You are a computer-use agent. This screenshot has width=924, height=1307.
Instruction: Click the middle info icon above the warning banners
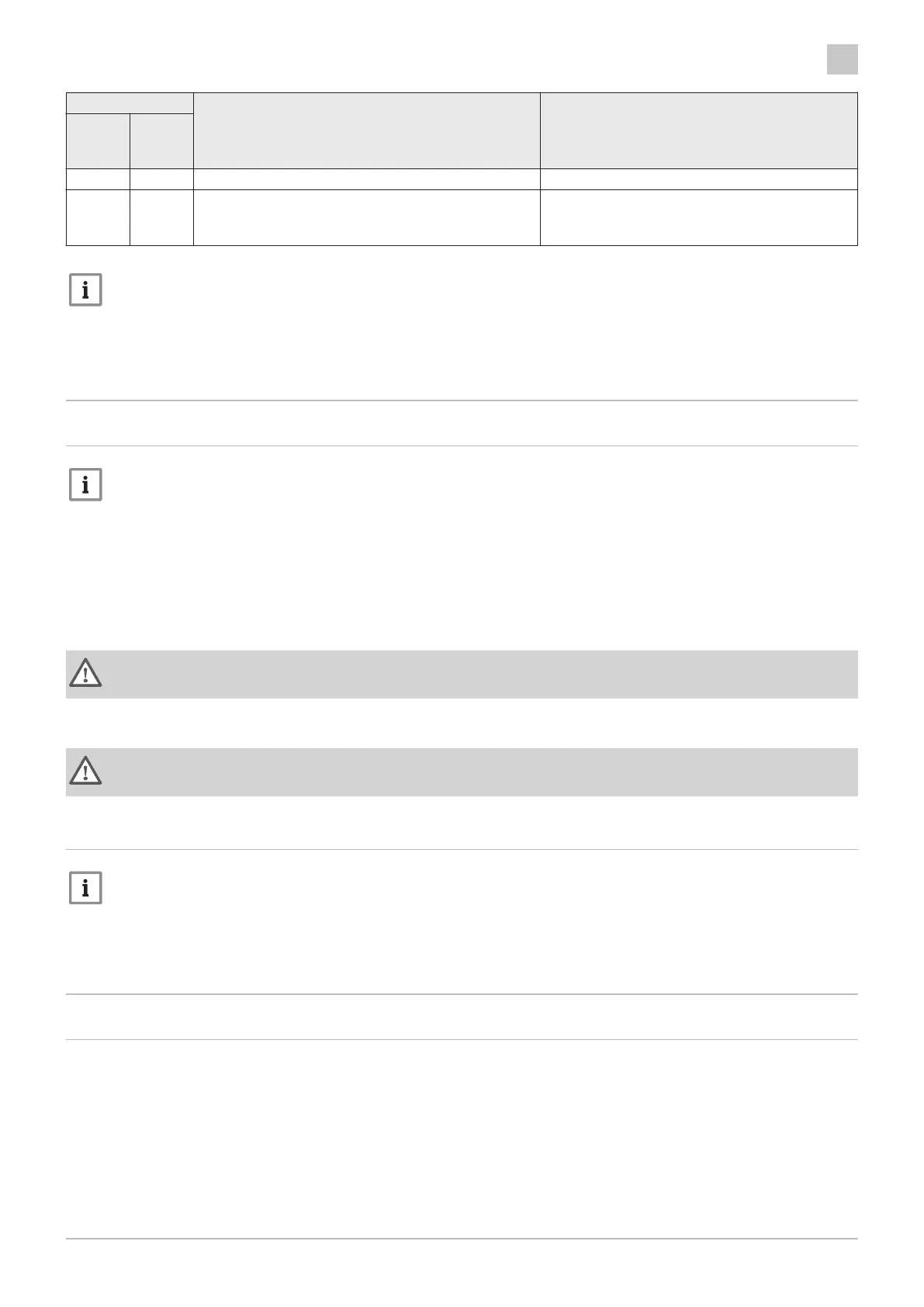coord(85,485)
